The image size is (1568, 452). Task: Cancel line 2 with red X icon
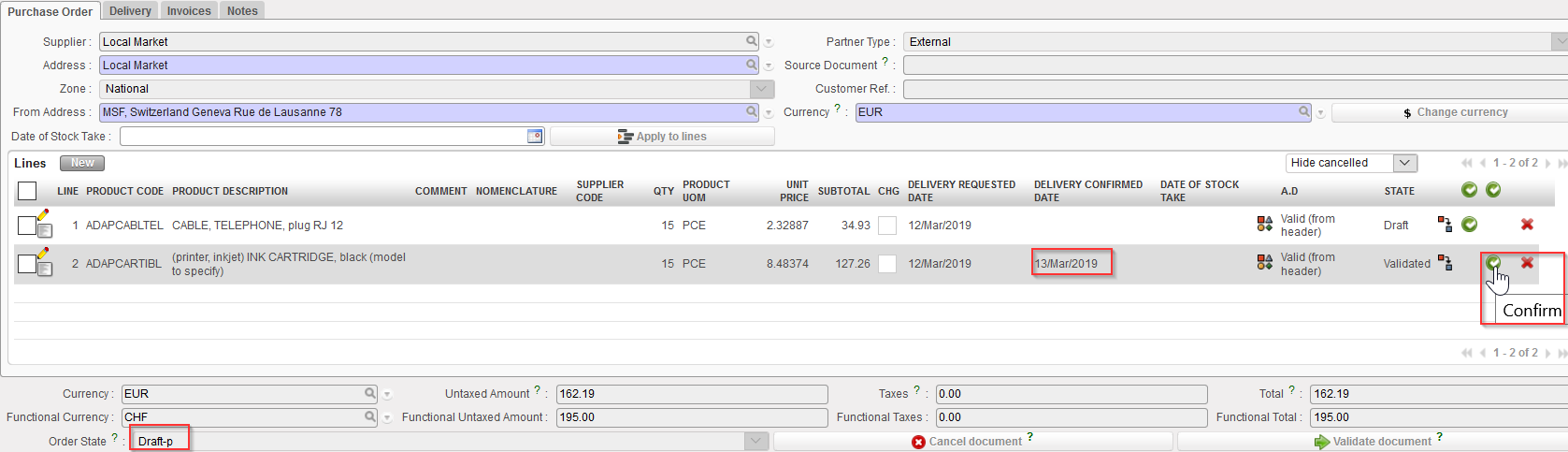(1527, 263)
